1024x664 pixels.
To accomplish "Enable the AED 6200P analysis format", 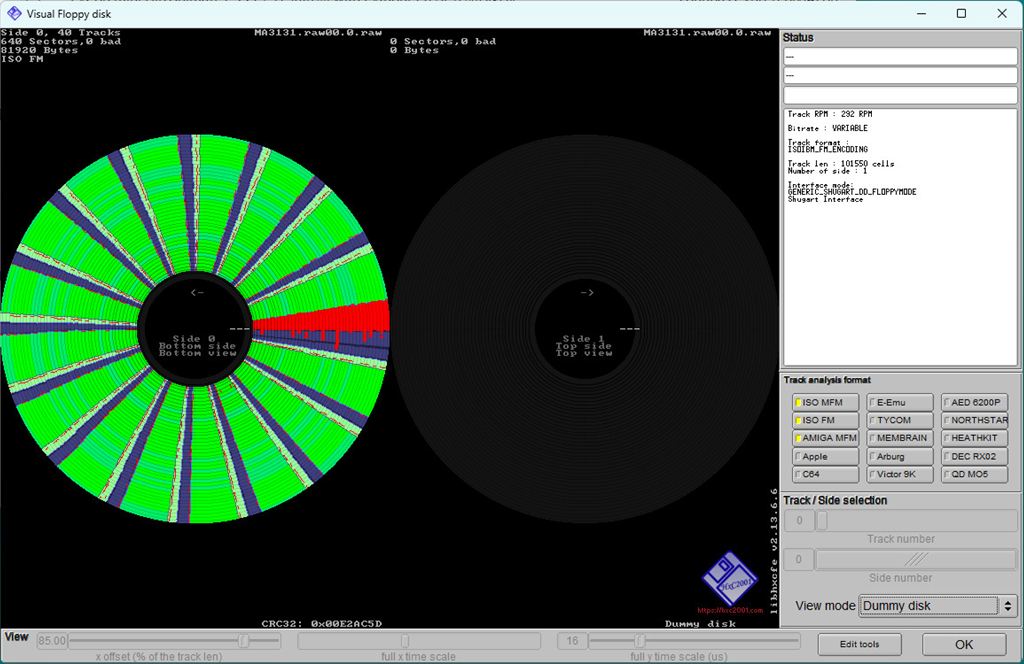I will coord(974,402).
